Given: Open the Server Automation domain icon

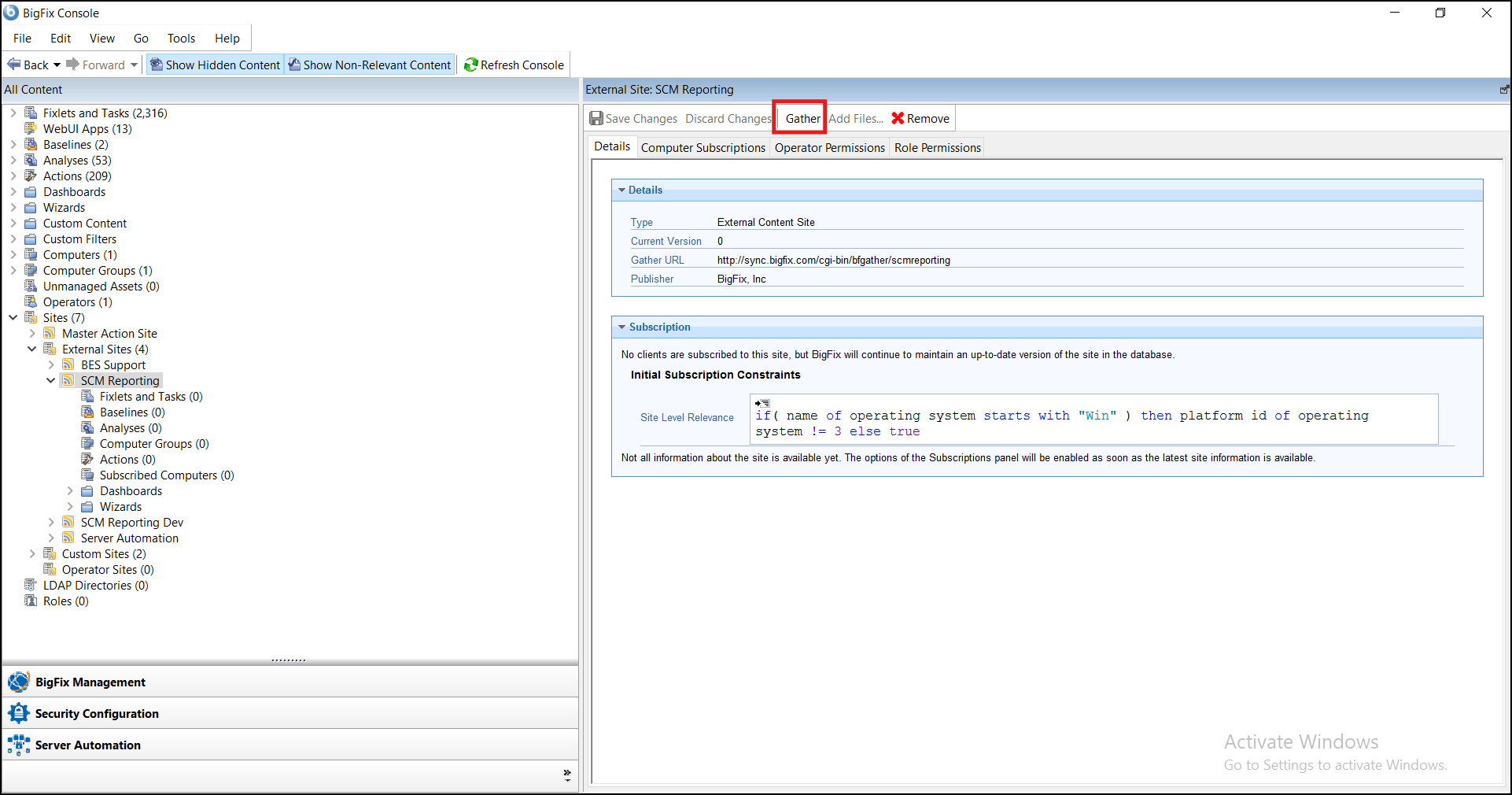Looking at the screenshot, I should coord(18,745).
